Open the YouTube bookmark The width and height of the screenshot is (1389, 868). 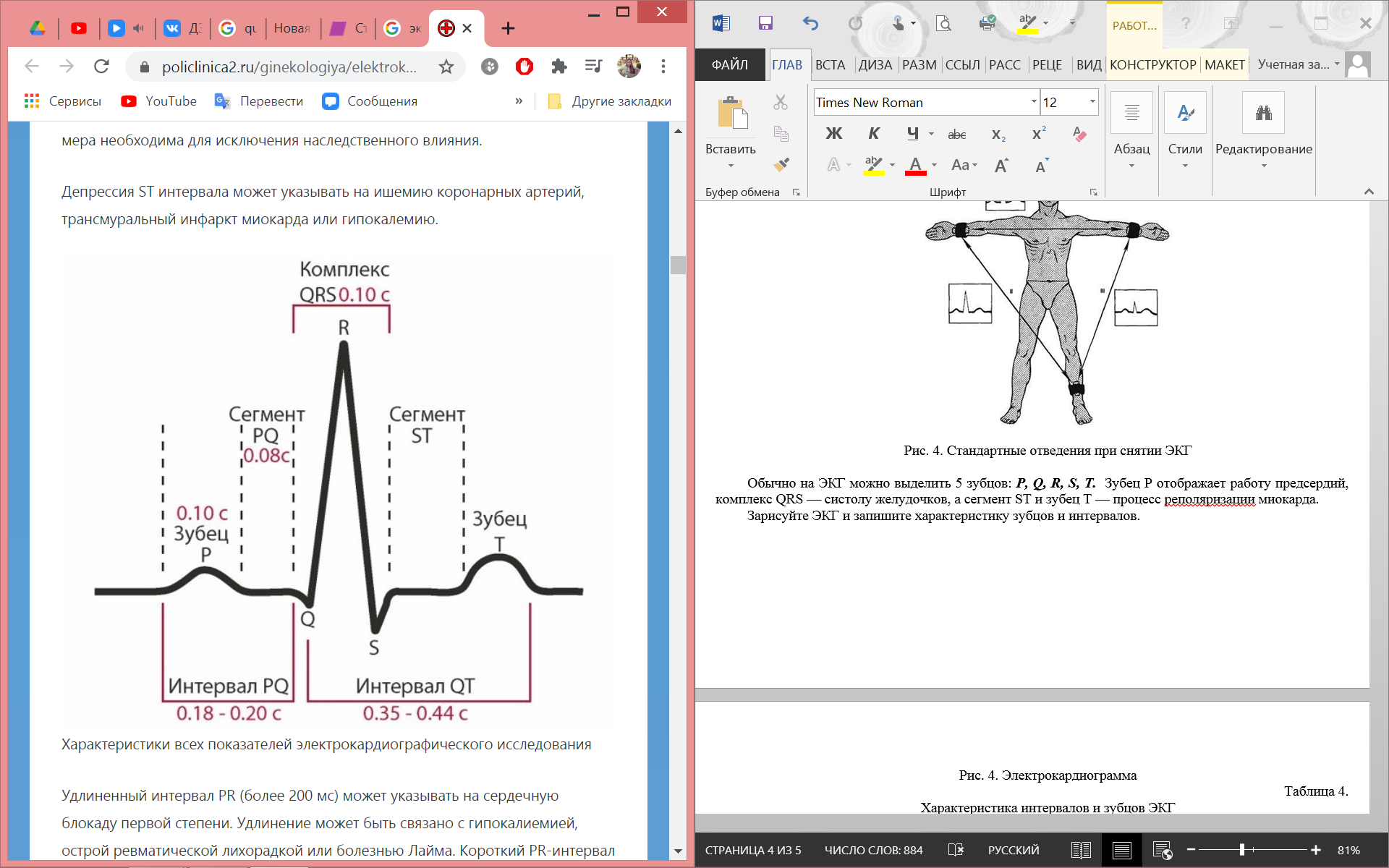coord(159,101)
